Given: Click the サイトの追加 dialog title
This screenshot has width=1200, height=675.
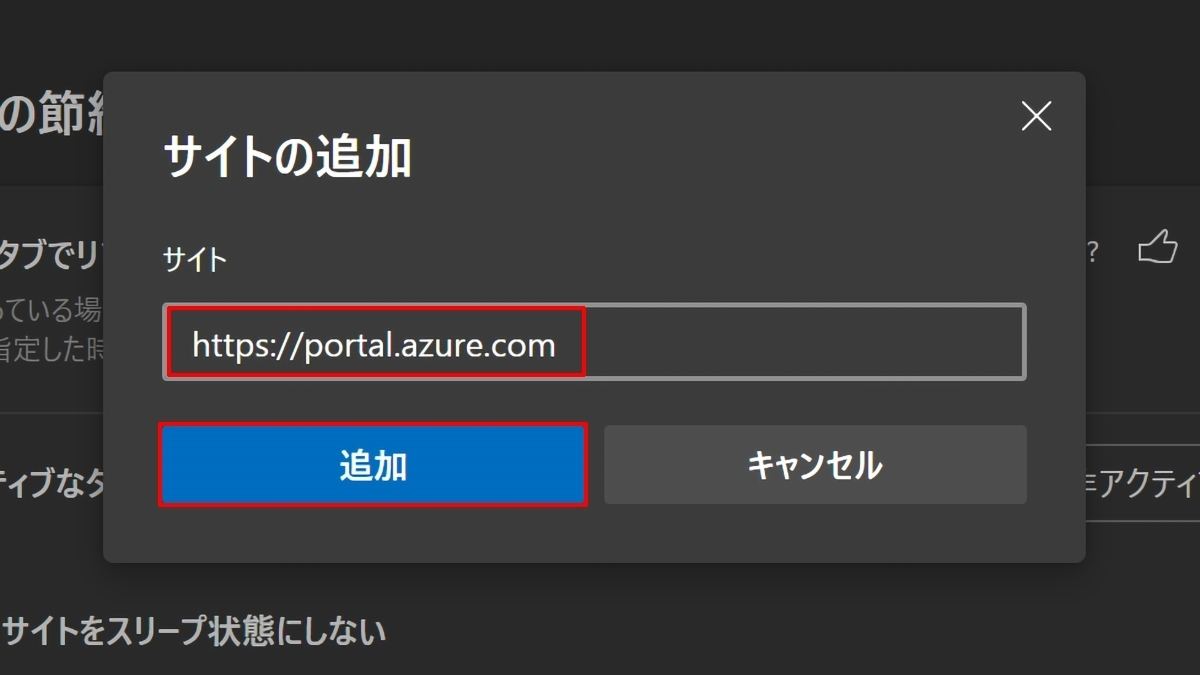Looking at the screenshot, I should pos(287,158).
